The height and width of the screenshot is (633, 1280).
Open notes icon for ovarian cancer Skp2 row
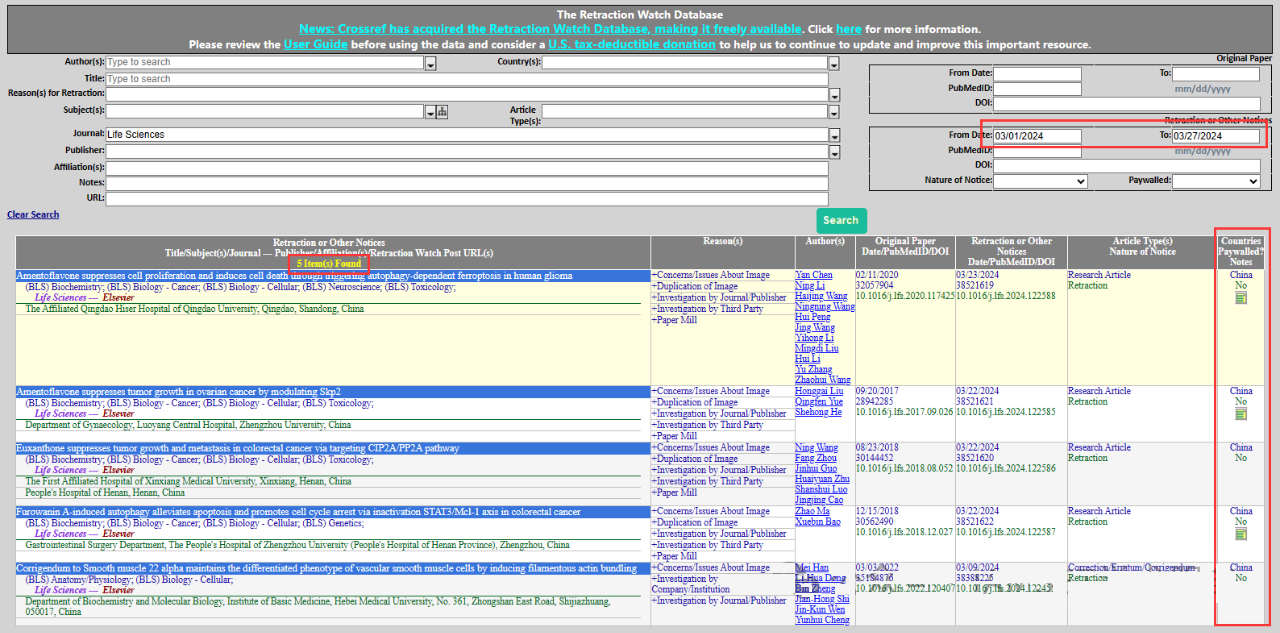(1241, 414)
